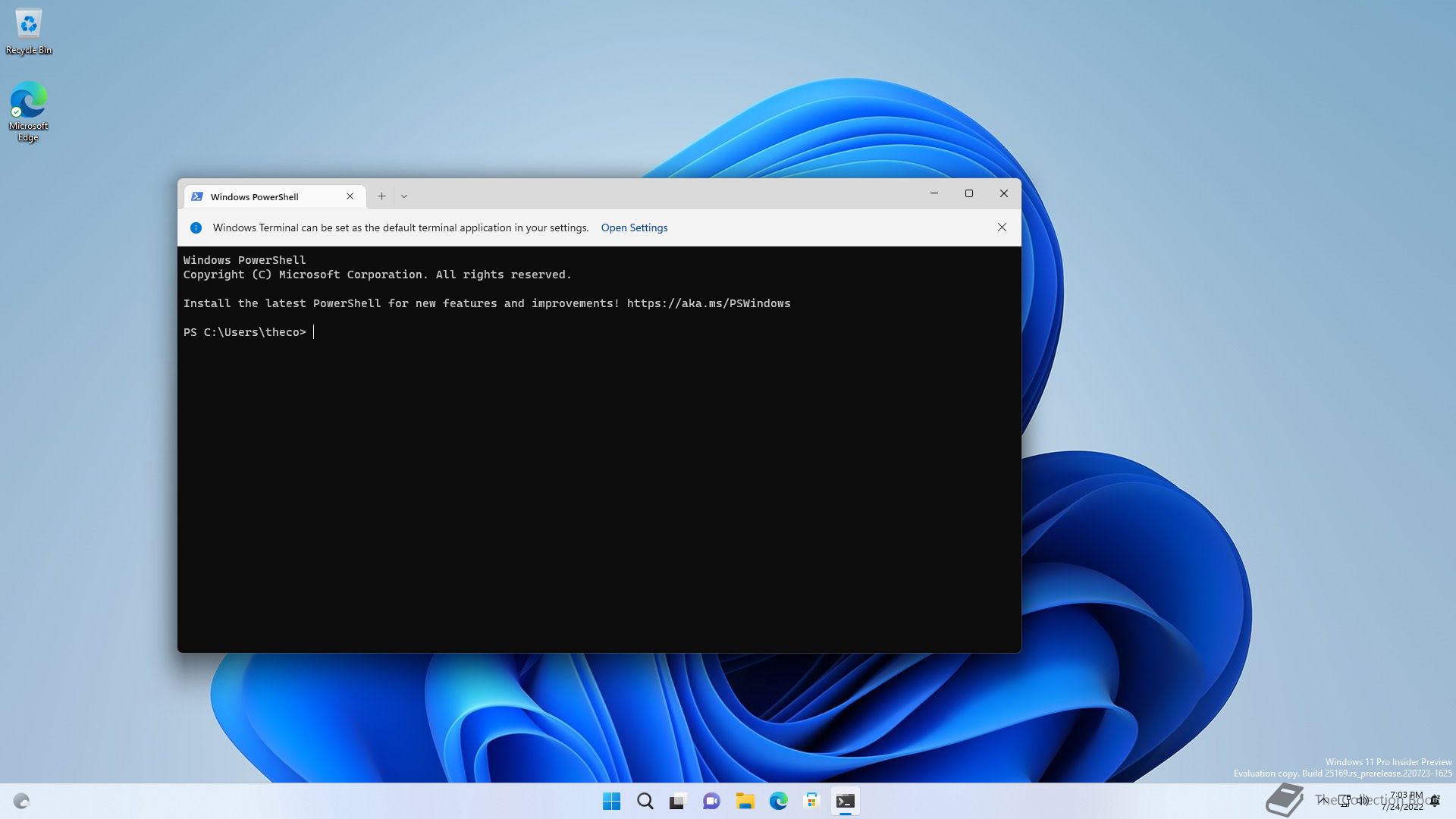Show hidden system tray icons
Image resolution: width=1456 pixels, height=819 pixels.
[1323, 800]
